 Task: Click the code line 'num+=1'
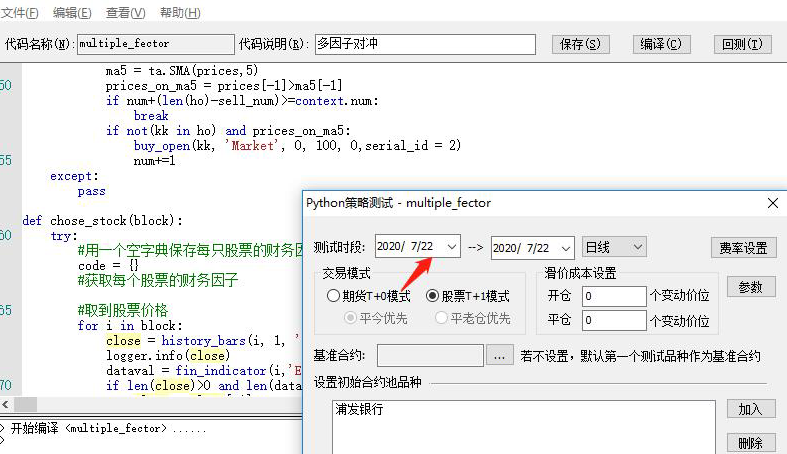point(154,161)
